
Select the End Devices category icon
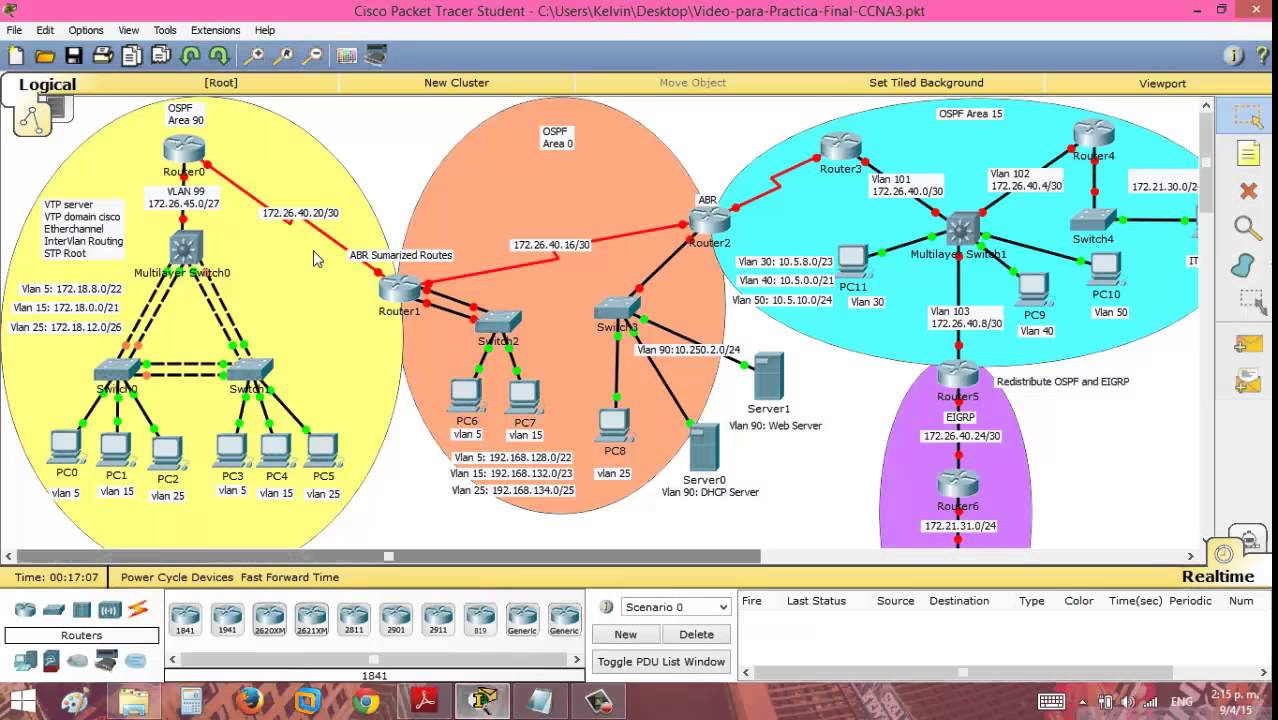coord(25,661)
